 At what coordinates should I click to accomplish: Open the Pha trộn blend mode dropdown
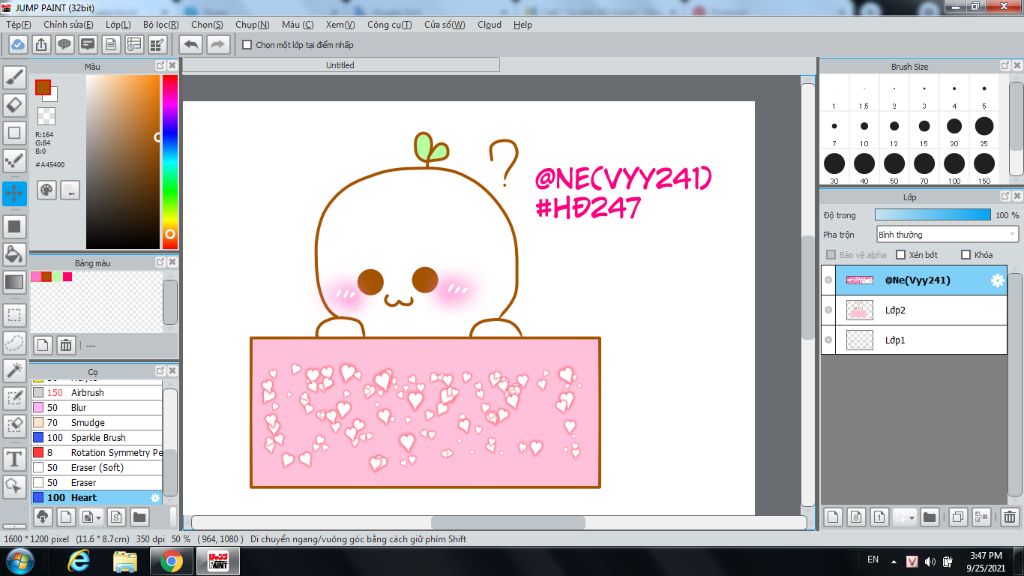[946, 235]
